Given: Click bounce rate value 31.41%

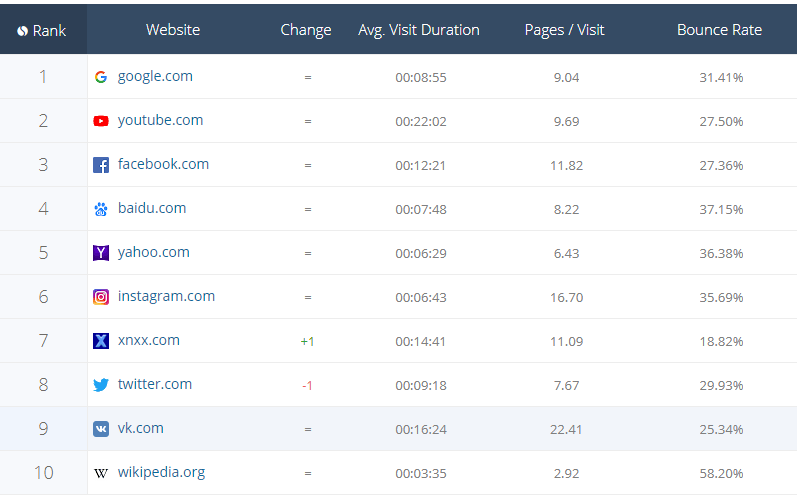Looking at the screenshot, I should [x=721, y=78].
